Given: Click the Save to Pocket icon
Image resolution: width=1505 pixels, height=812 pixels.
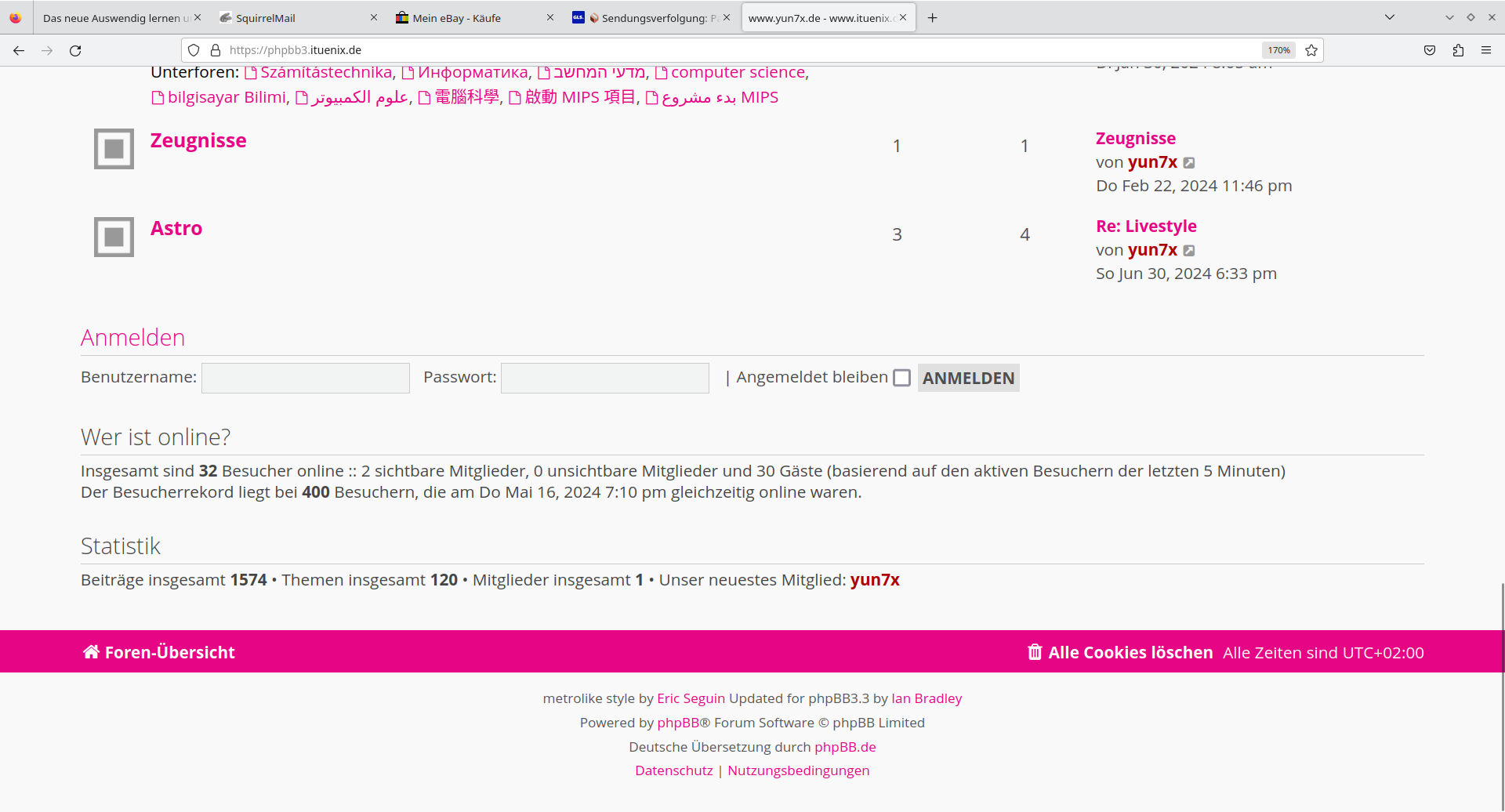Looking at the screenshot, I should [x=1430, y=50].
